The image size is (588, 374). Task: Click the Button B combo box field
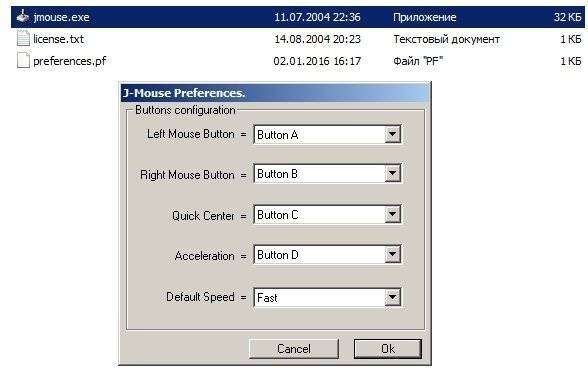coord(327,174)
